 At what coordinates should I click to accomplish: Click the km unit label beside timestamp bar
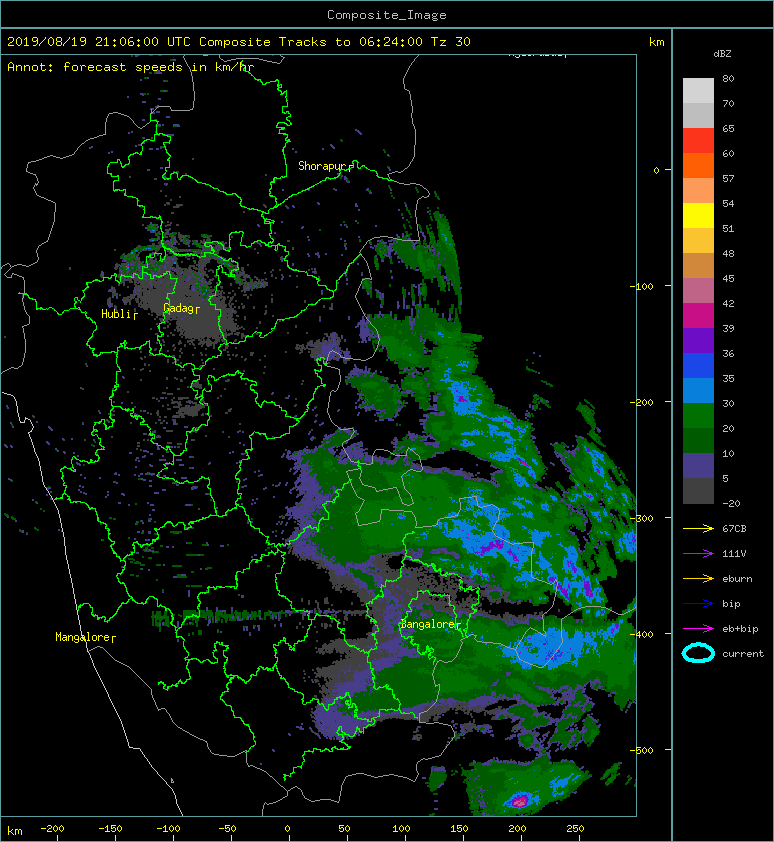click(656, 41)
